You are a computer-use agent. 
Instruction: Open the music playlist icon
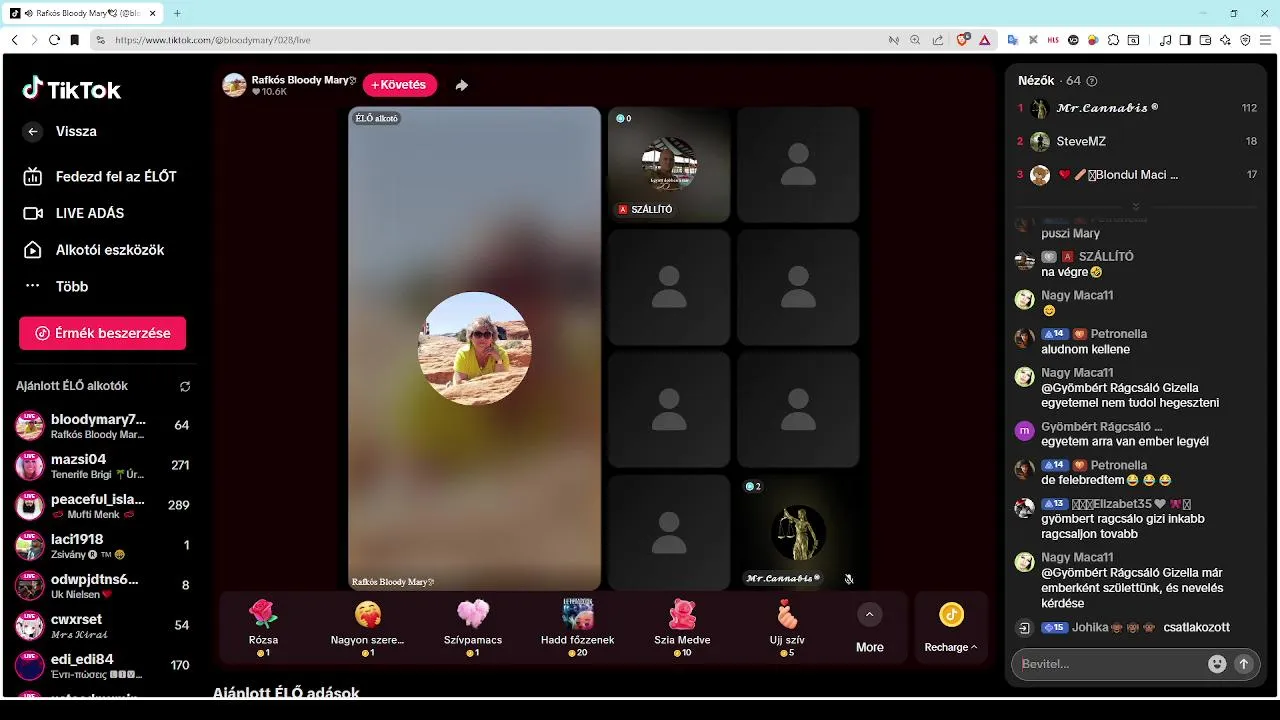pos(1165,40)
